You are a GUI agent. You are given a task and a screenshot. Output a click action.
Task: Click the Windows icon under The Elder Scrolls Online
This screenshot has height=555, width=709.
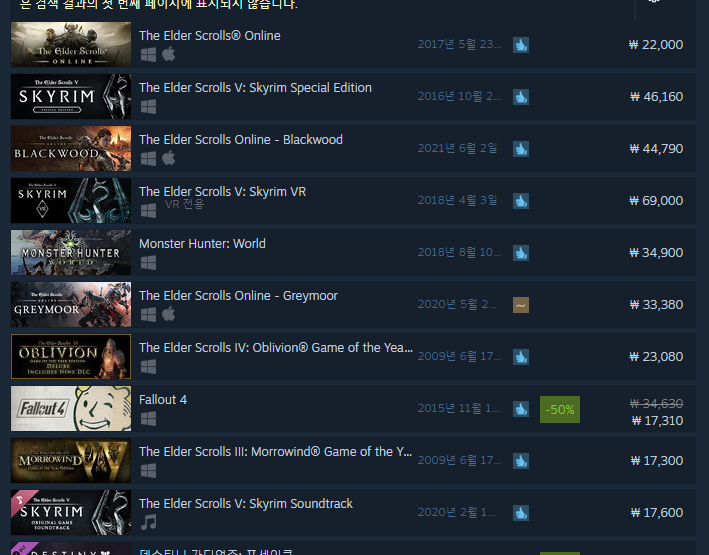(148, 55)
